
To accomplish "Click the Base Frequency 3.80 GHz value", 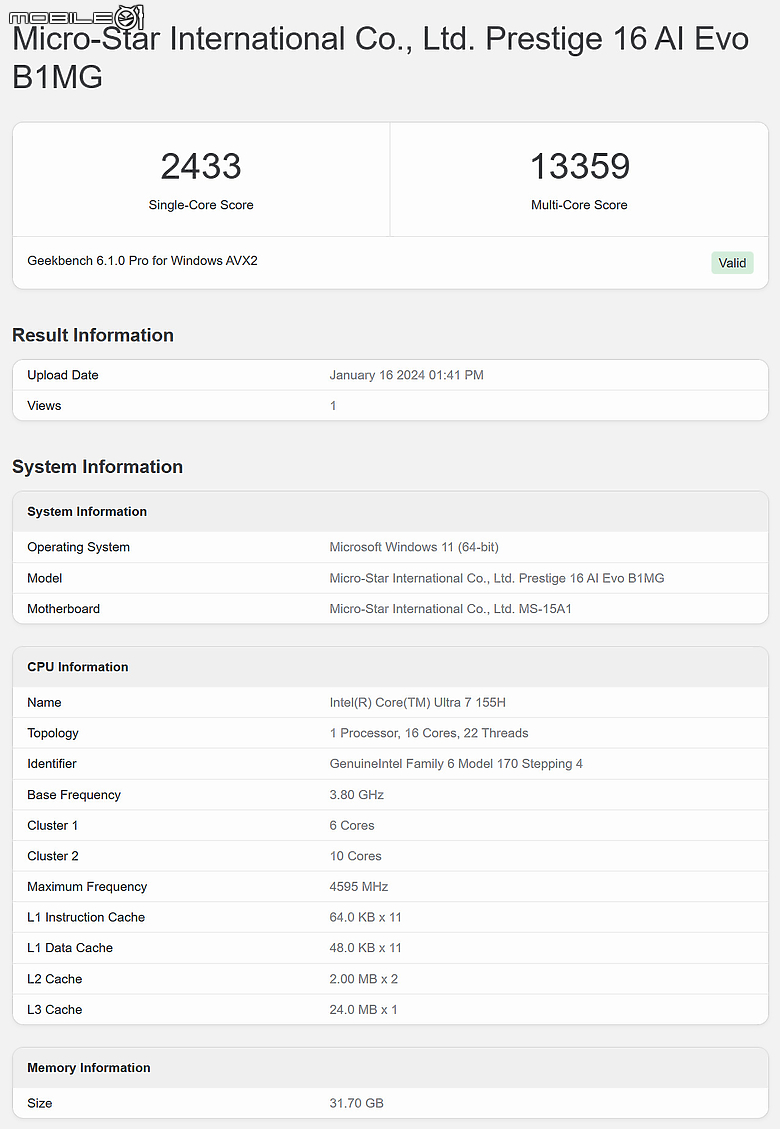I will click(x=356, y=795).
